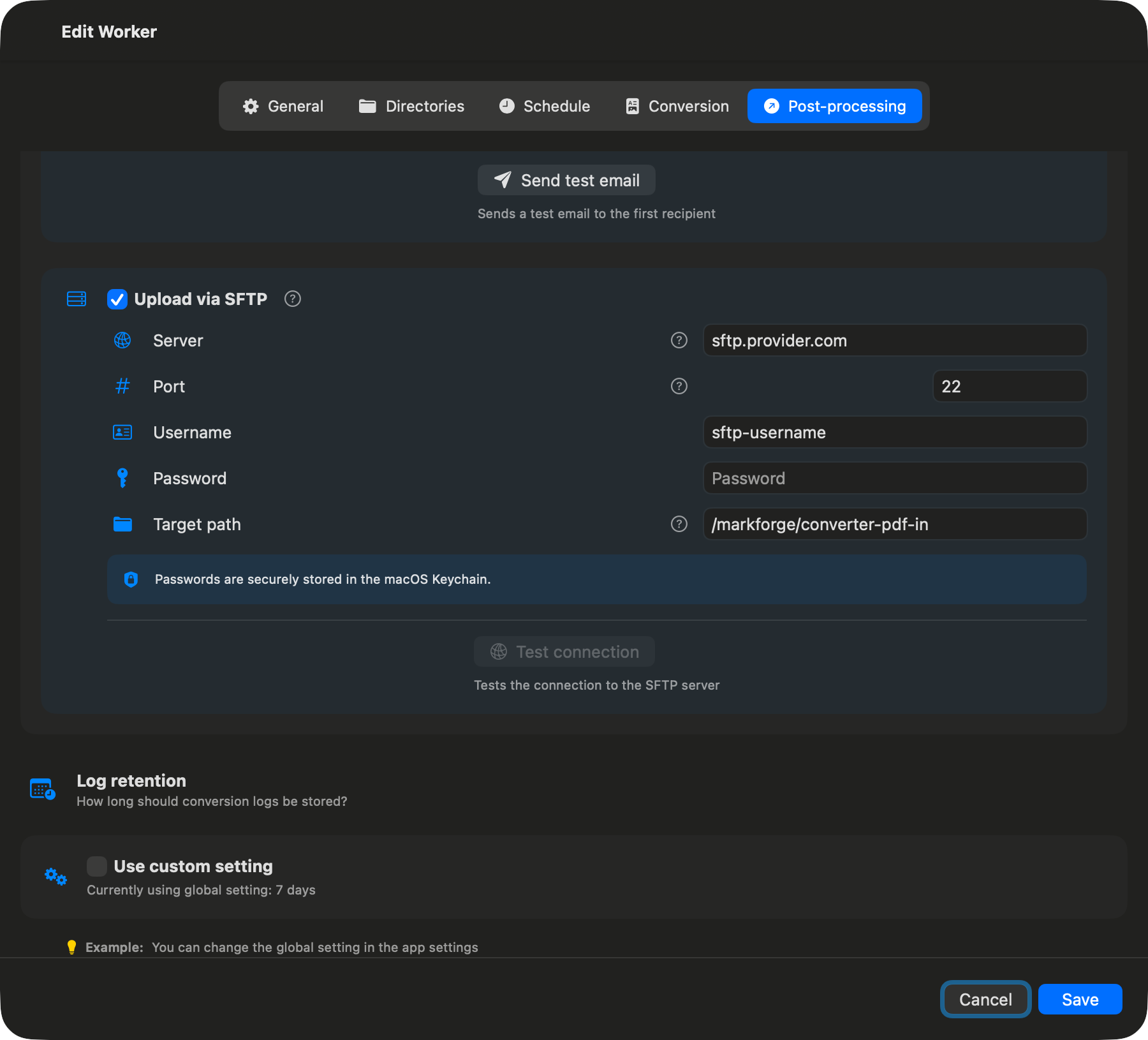Select the Post-processing tab
Screen dimensions: 1148x1040
835,106
